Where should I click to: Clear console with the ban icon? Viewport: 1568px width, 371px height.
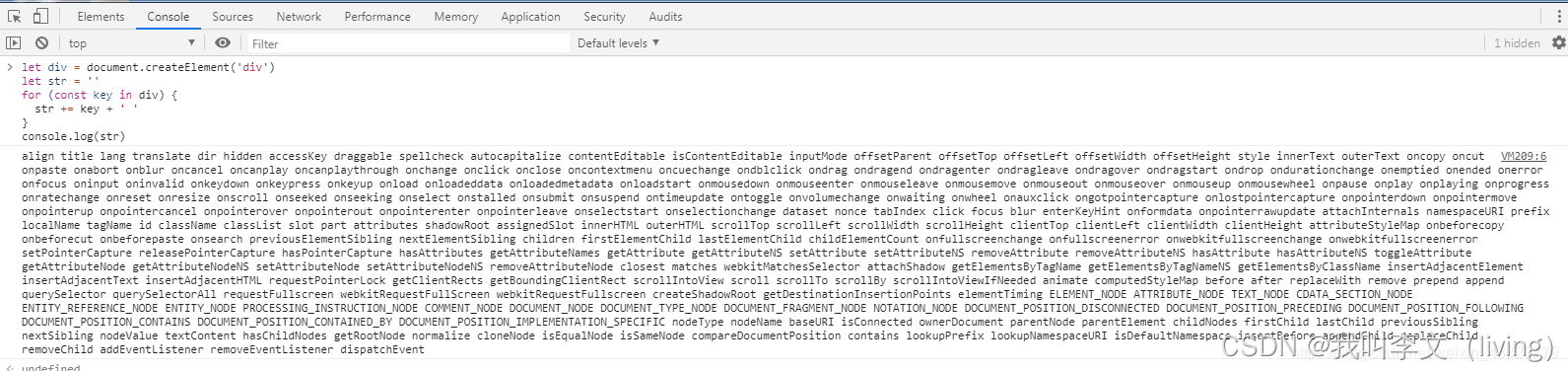pyautogui.click(x=41, y=42)
